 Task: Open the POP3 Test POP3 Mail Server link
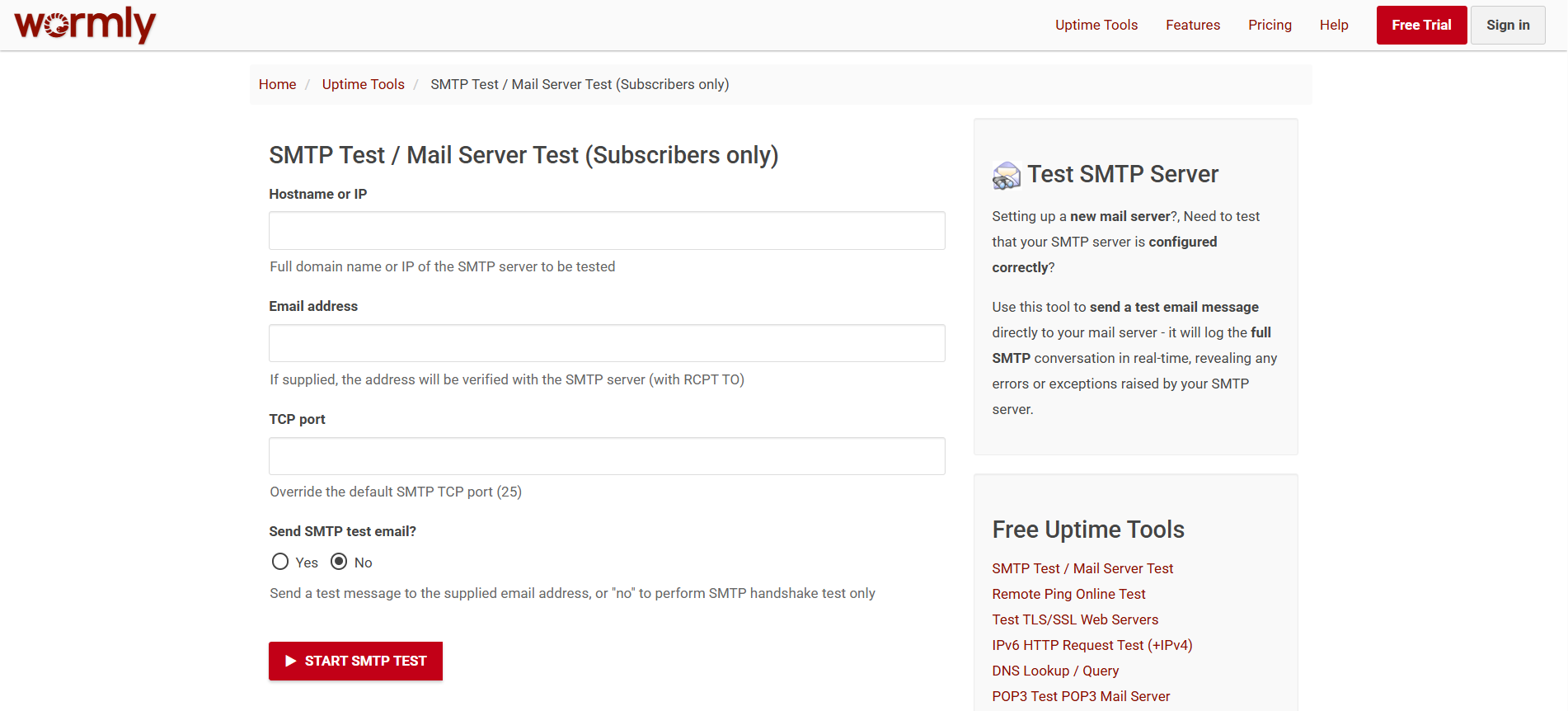[1081, 696]
